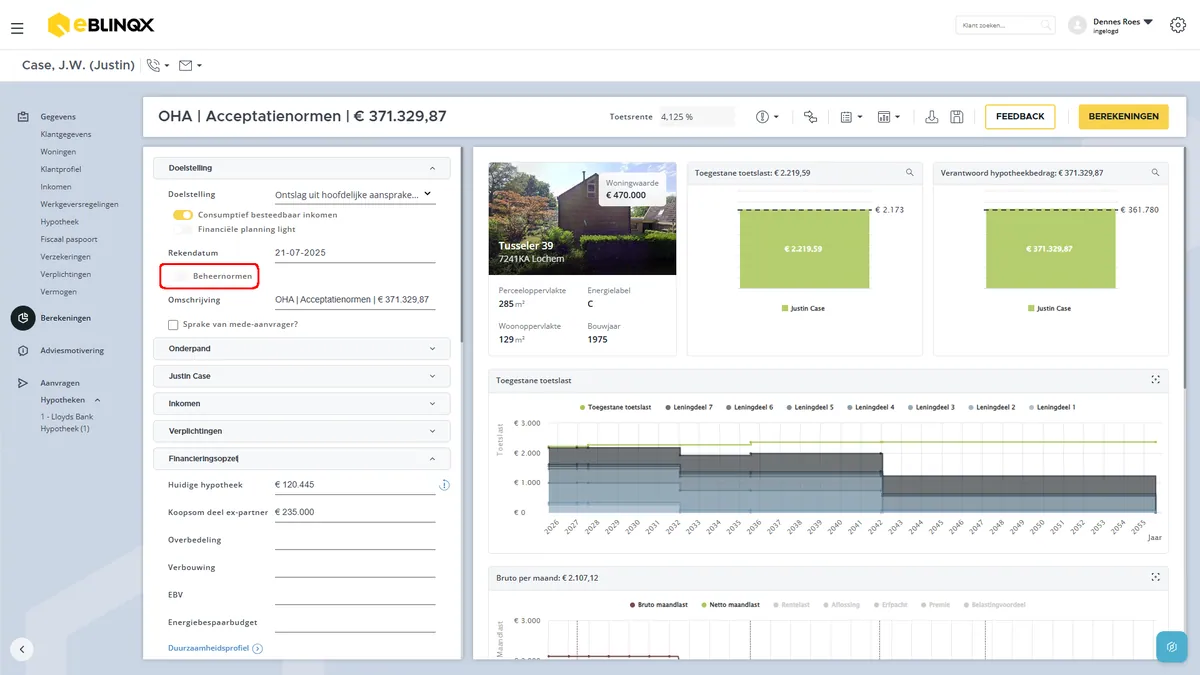Image resolution: width=1200 pixels, height=675 pixels.
Task: Expand the Inkomen accordion section
Action: pos(302,404)
